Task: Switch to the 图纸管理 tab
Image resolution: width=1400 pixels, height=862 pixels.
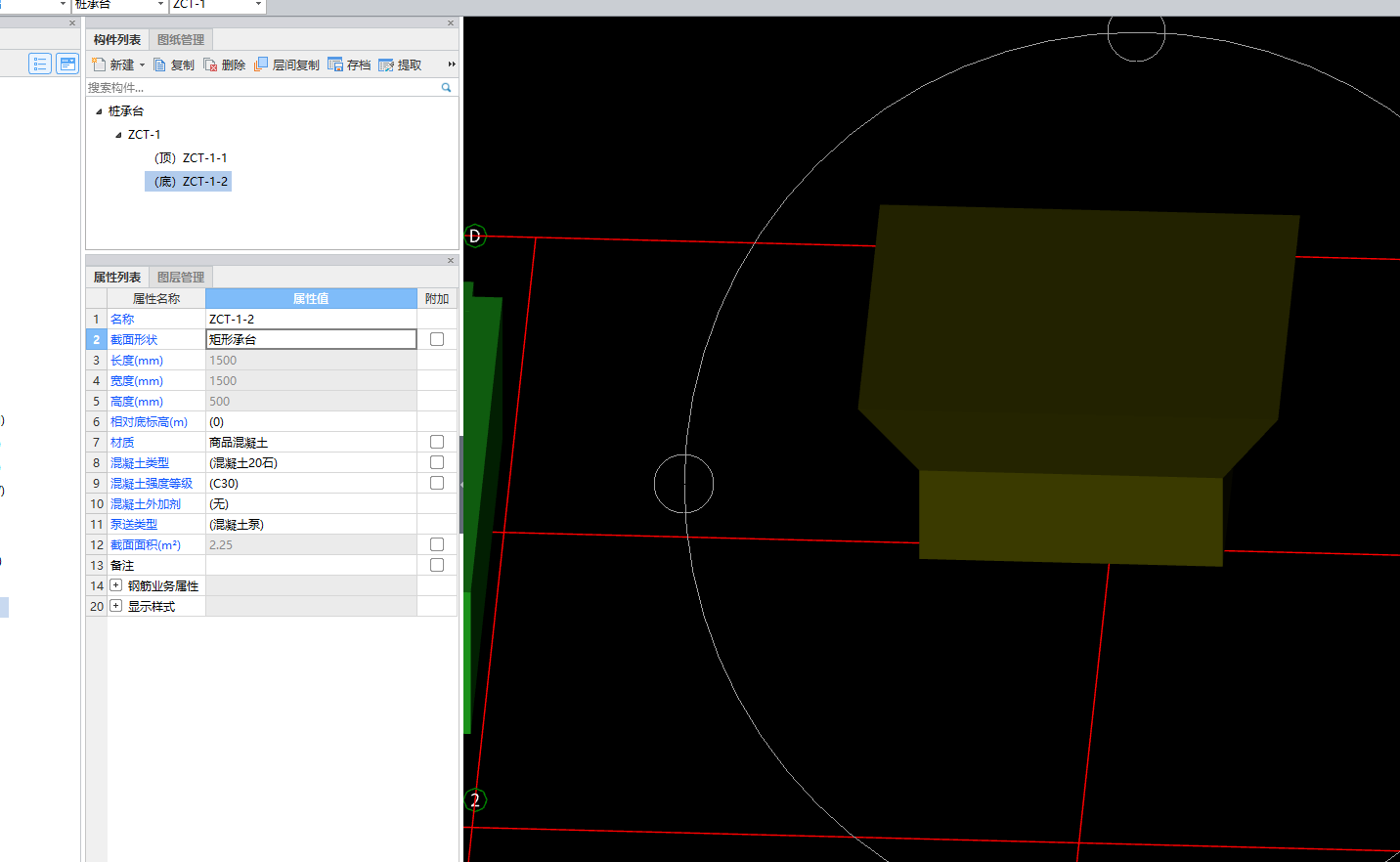Action: pyautogui.click(x=181, y=40)
